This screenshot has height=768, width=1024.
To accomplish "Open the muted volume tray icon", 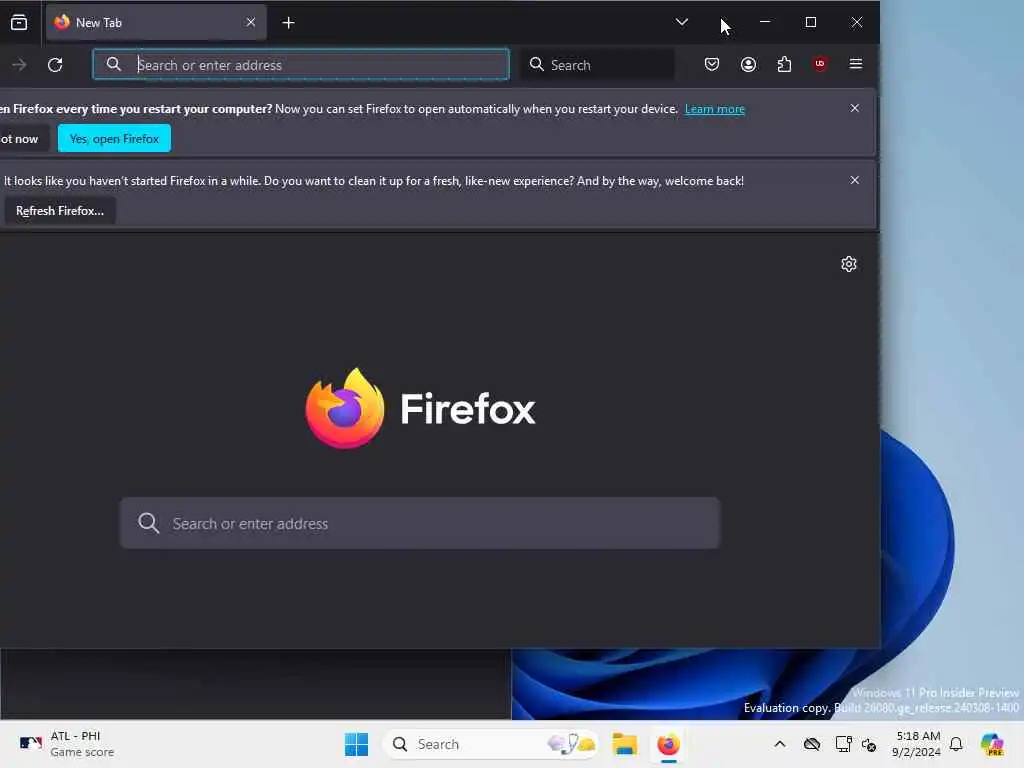I will click(869, 744).
